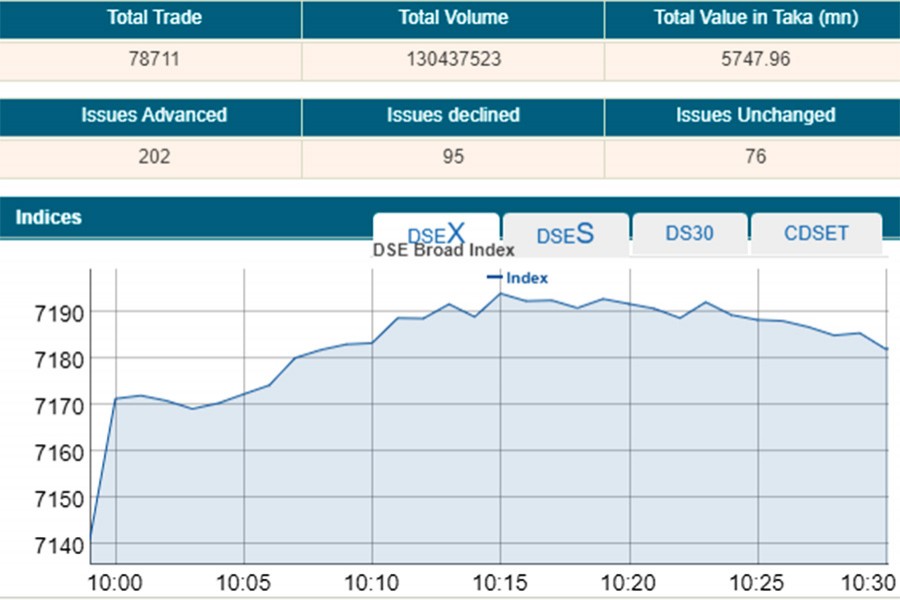Click the blue Index legend line marker
The height and width of the screenshot is (600, 900).
click(x=494, y=278)
